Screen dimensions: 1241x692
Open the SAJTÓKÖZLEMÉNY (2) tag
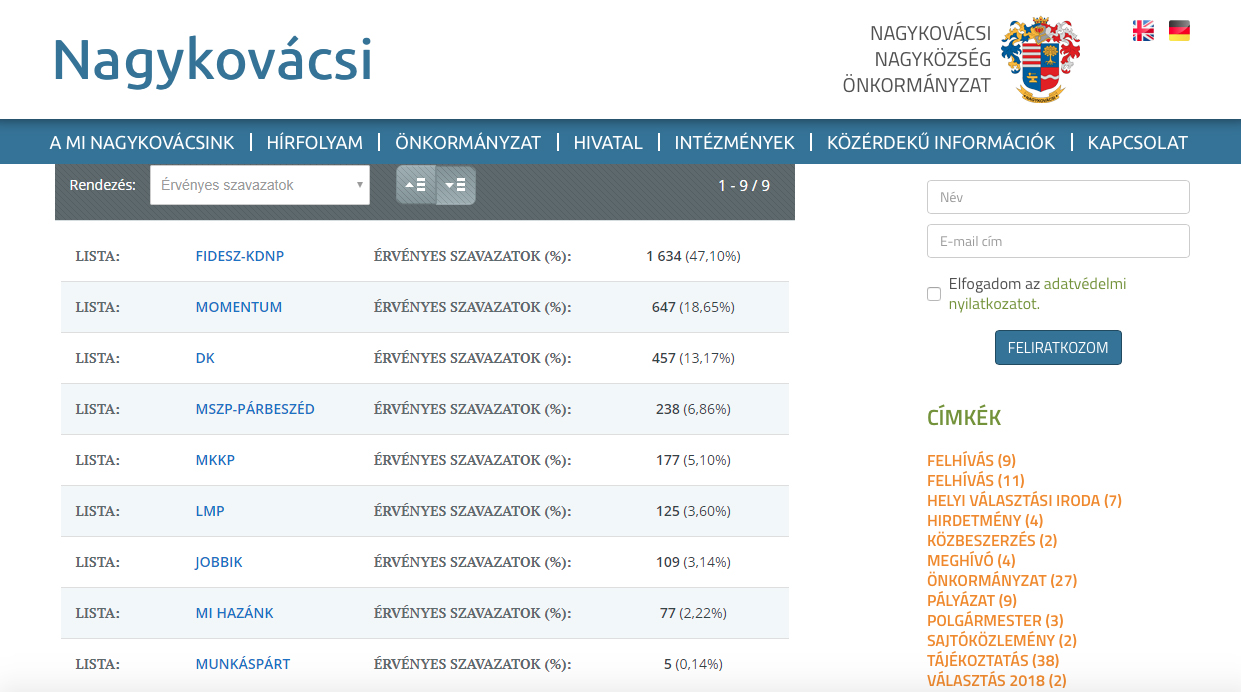[1002, 641]
